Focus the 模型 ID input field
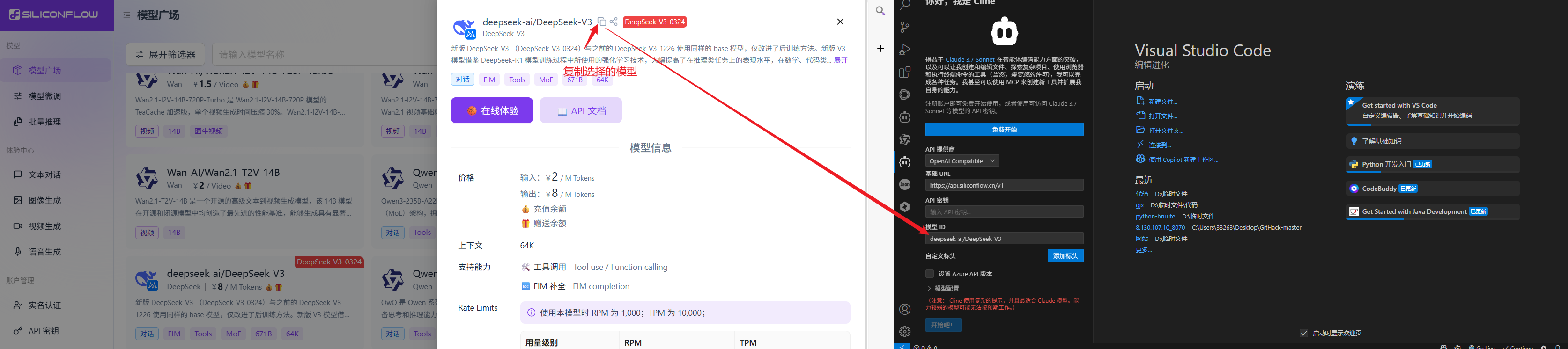 click(x=1004, y=238)
